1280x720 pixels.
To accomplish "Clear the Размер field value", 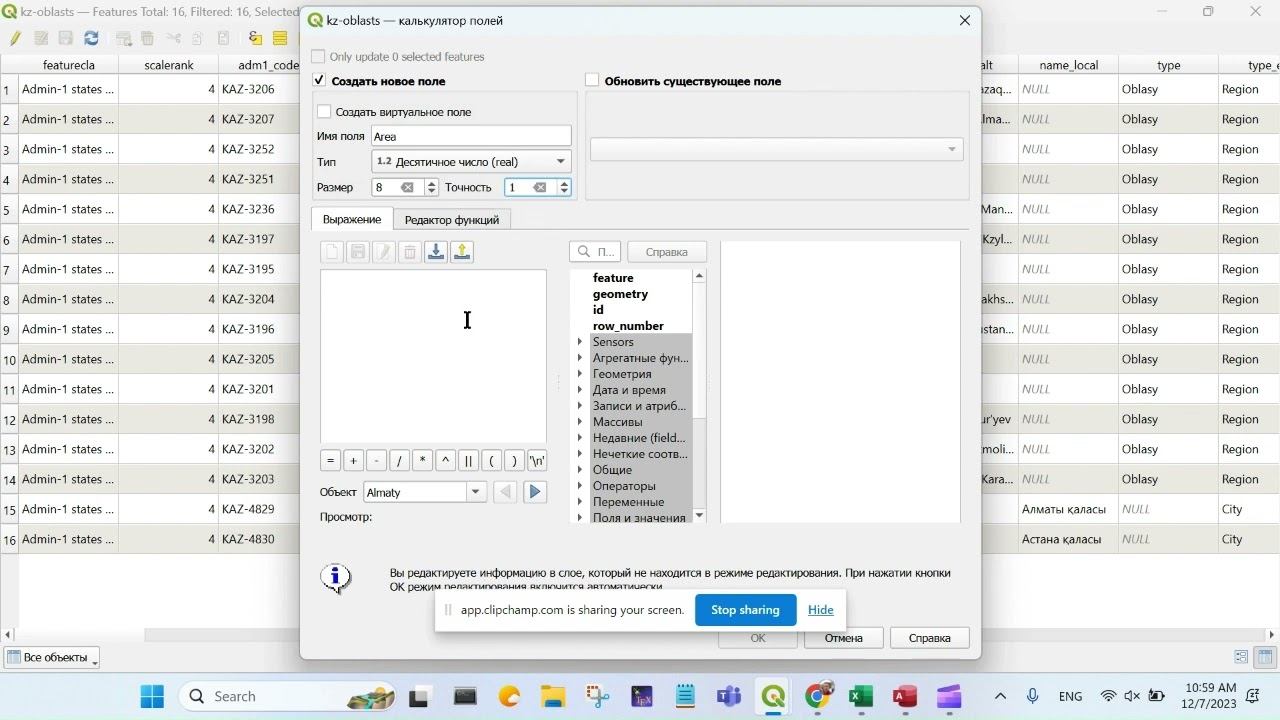I will click(x=407, y=188).
